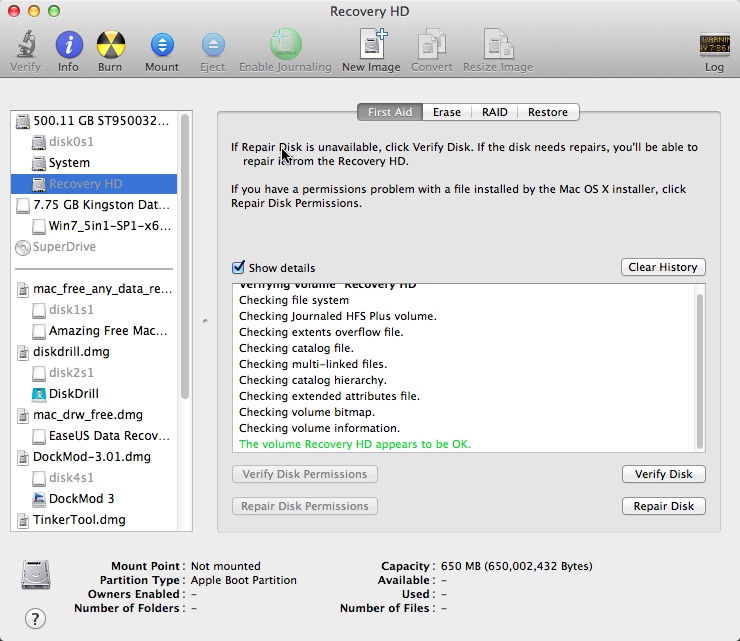The image size is (740, 641).
Task: Click the 'Apple Boot Partition' value
Action: tap(244, 580)
